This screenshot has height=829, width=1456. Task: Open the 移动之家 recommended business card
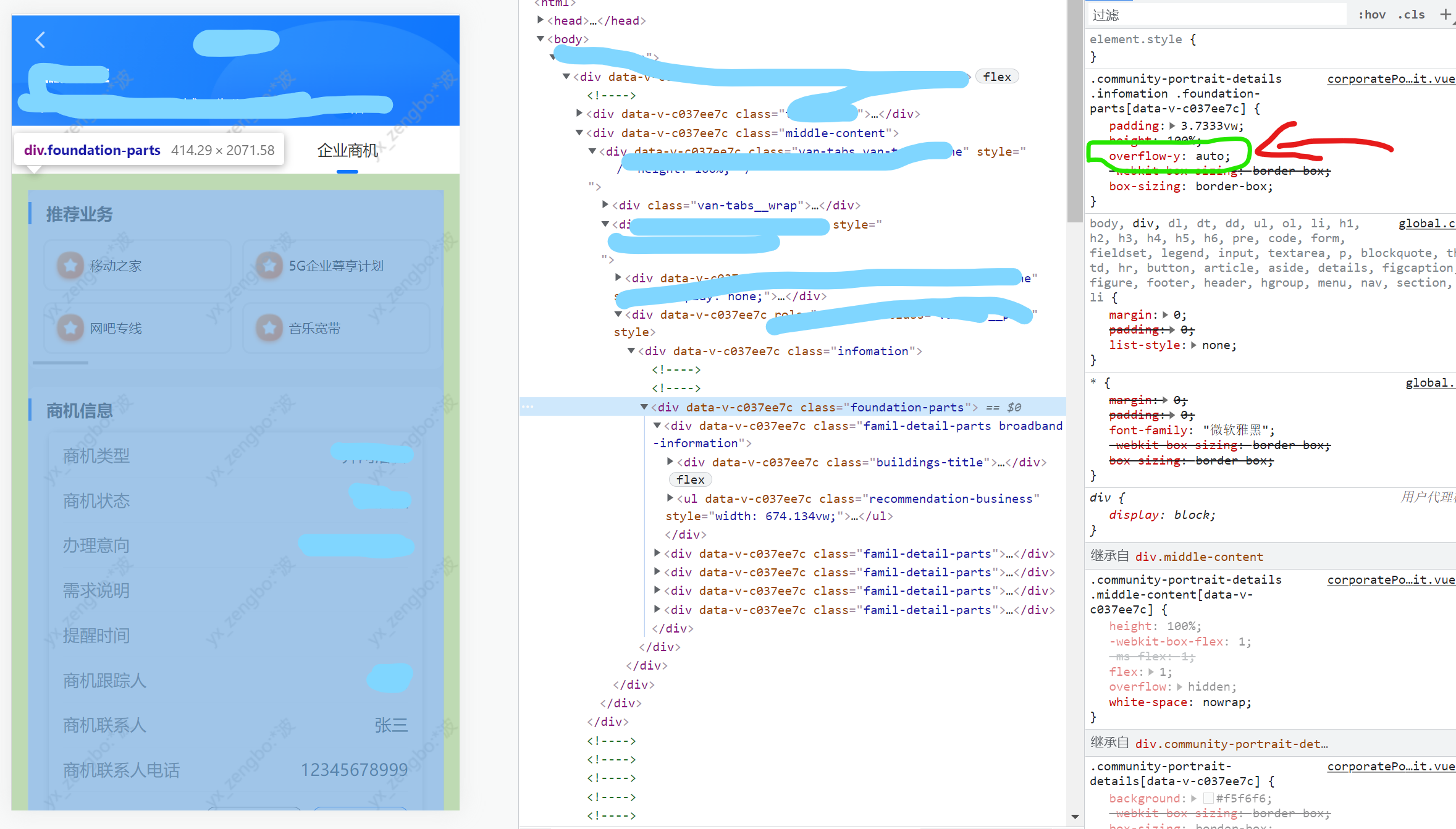pos(137,266)
